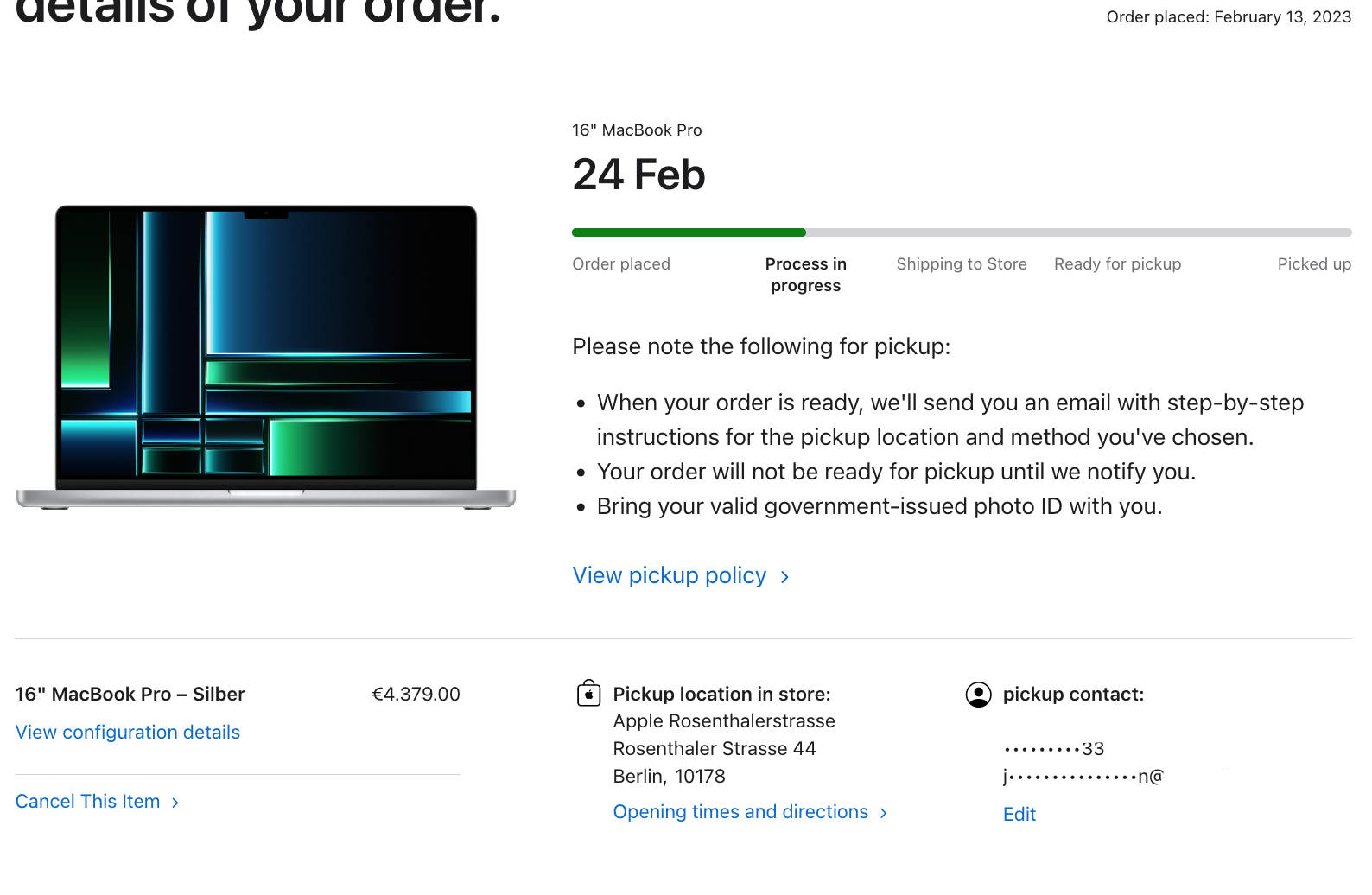Click the 24 Feb pickup date heading
The width and height of the screenshot is (1372, 895).
click(x=638, y=175)
